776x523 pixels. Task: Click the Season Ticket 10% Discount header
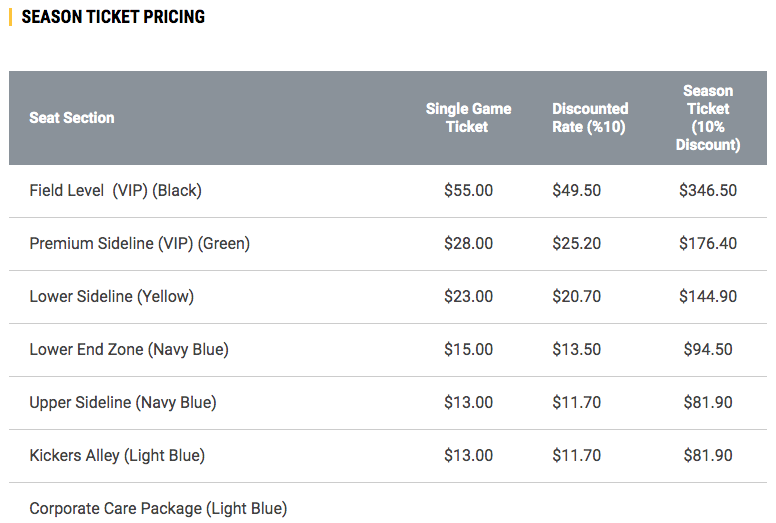(x=708, y=118)
